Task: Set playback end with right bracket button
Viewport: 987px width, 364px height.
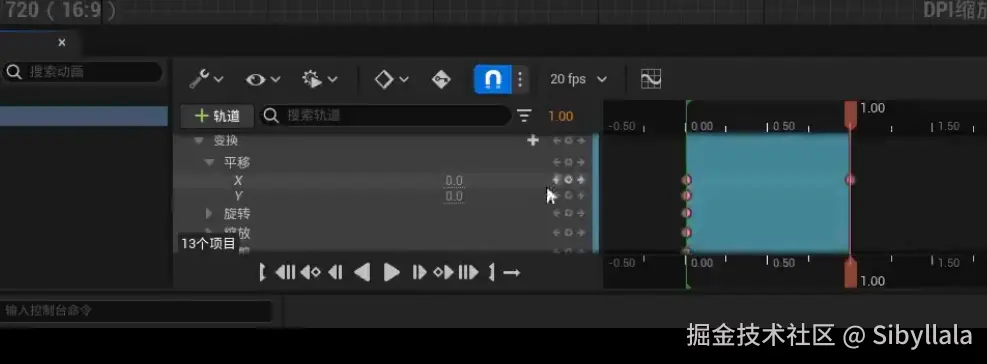Action: point(492,272)
